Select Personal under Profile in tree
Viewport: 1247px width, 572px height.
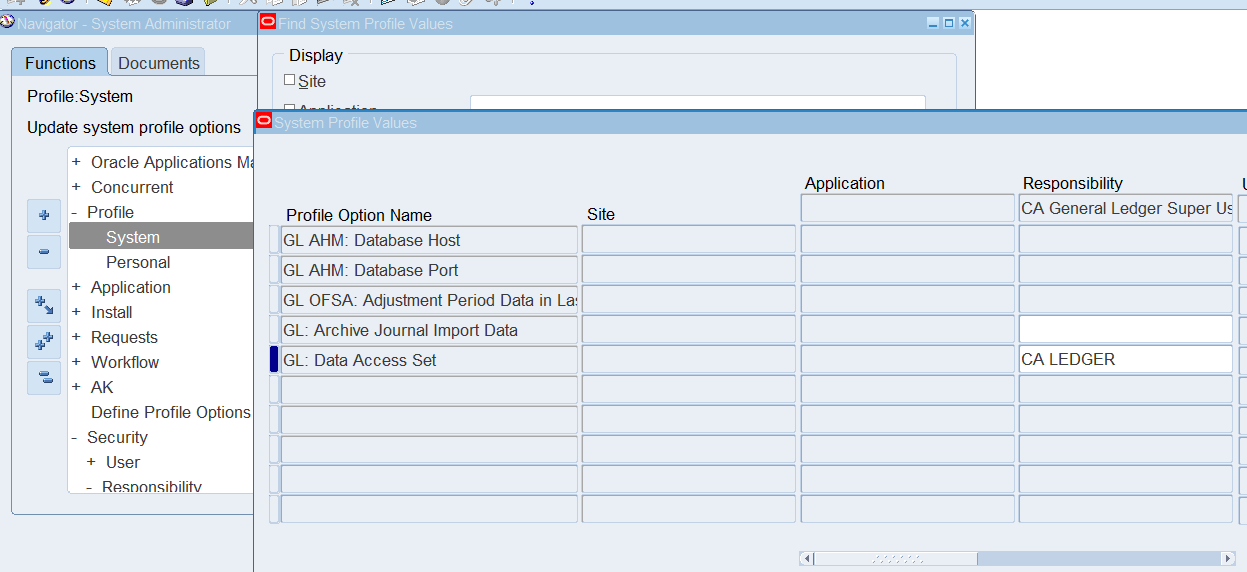pyautogui.click(x=138, y=262)
